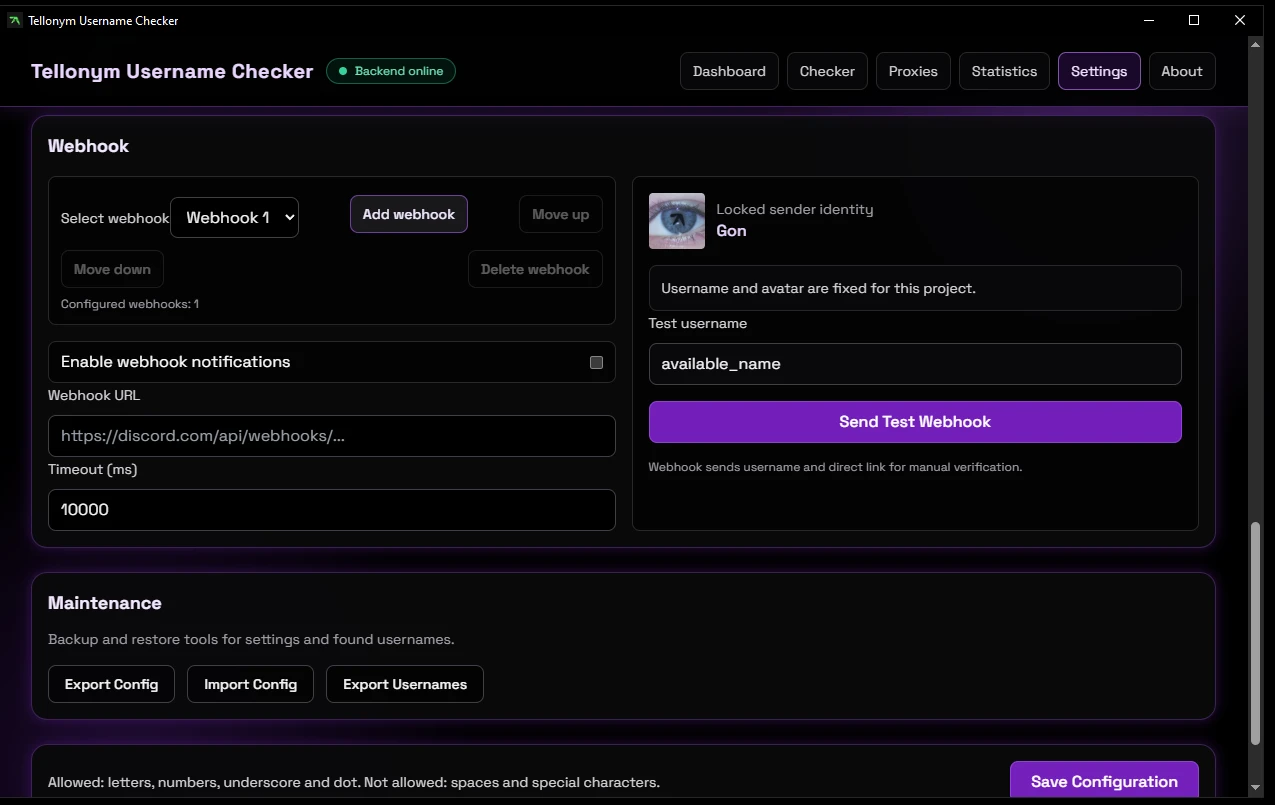The height and width of the screenshot is (805, 1275).
Task: Open the Statistics tab
Action: click(1004, 71)
